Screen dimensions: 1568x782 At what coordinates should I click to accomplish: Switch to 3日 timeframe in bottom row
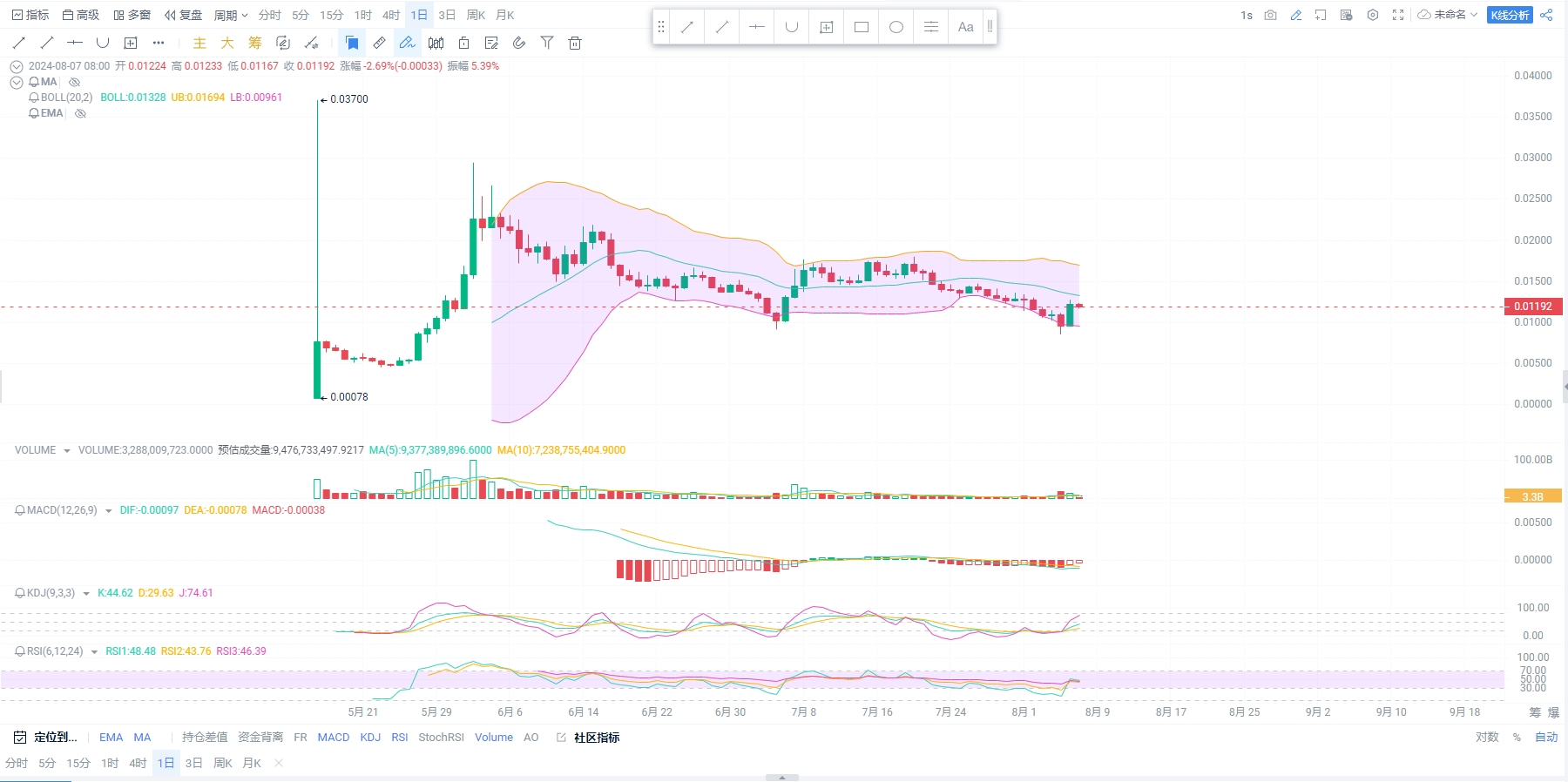pos(193,764)
